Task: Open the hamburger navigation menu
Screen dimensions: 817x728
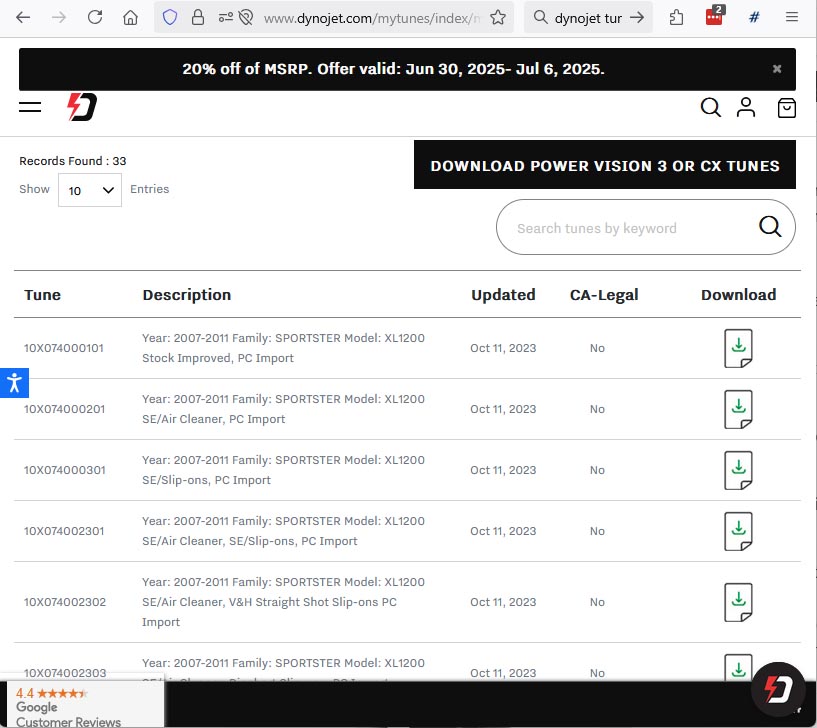Action: [30, 107]
